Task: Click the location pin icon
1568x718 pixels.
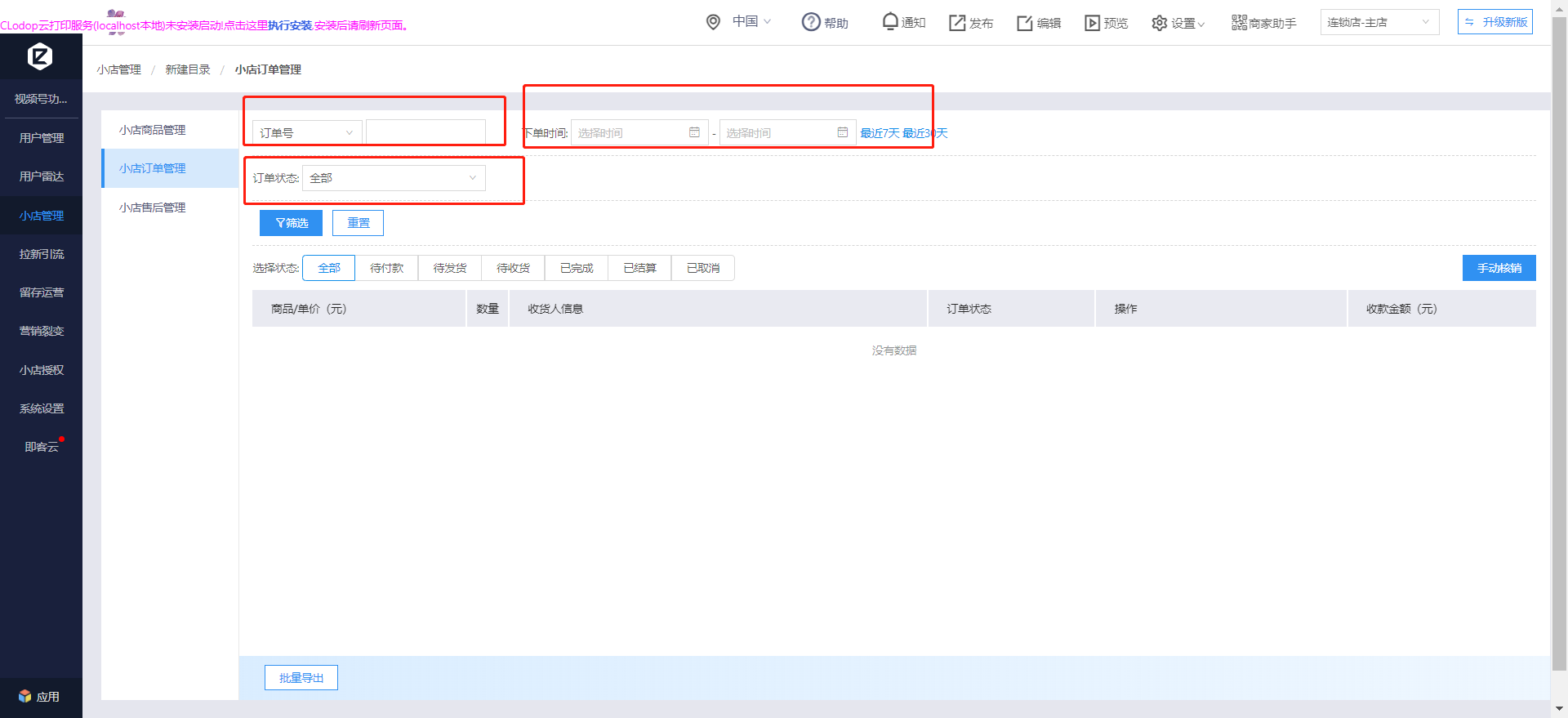Action: (x=713, y=22)
